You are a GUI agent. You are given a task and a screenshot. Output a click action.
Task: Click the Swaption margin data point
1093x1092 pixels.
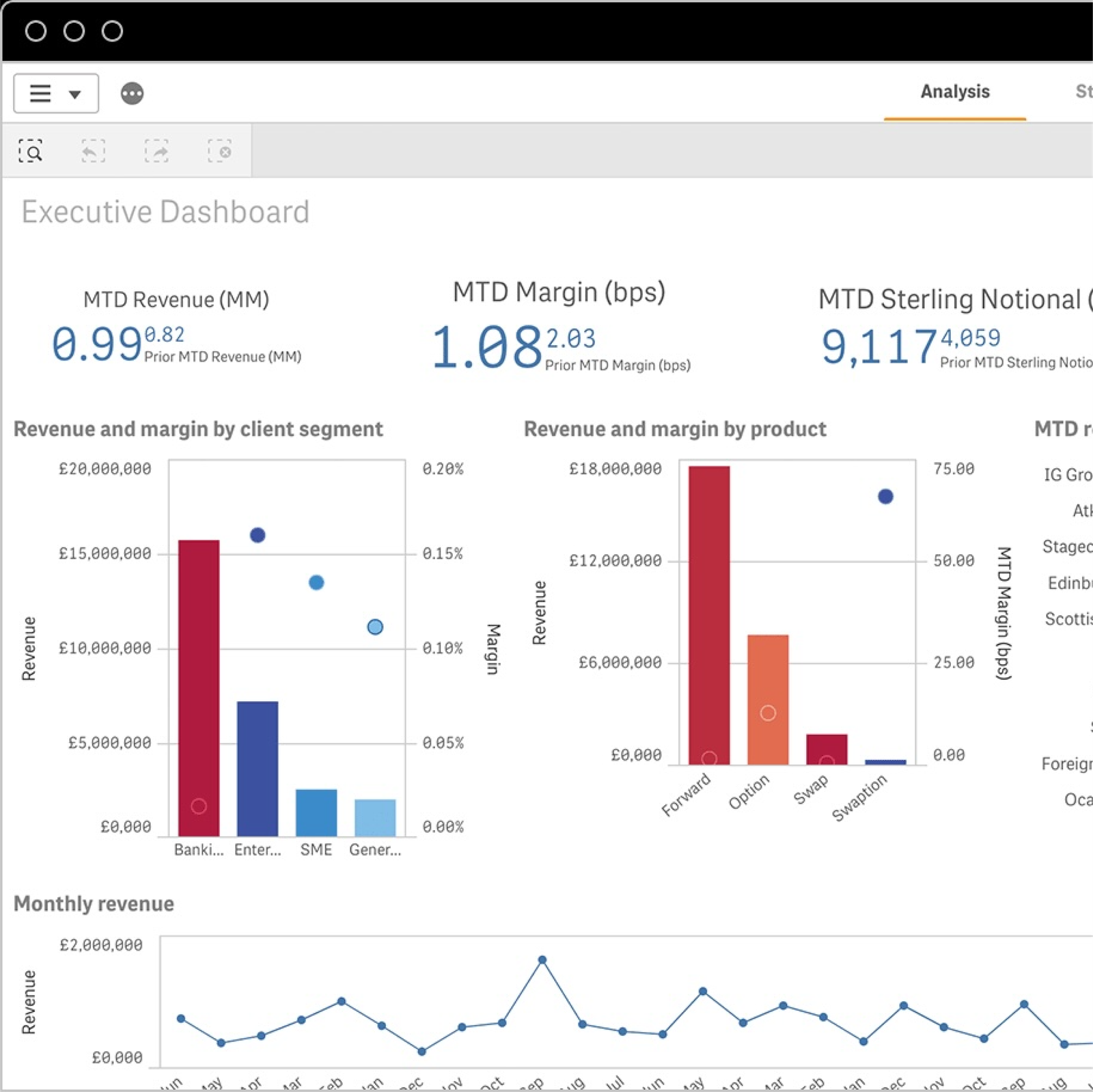tap(885, 497)
